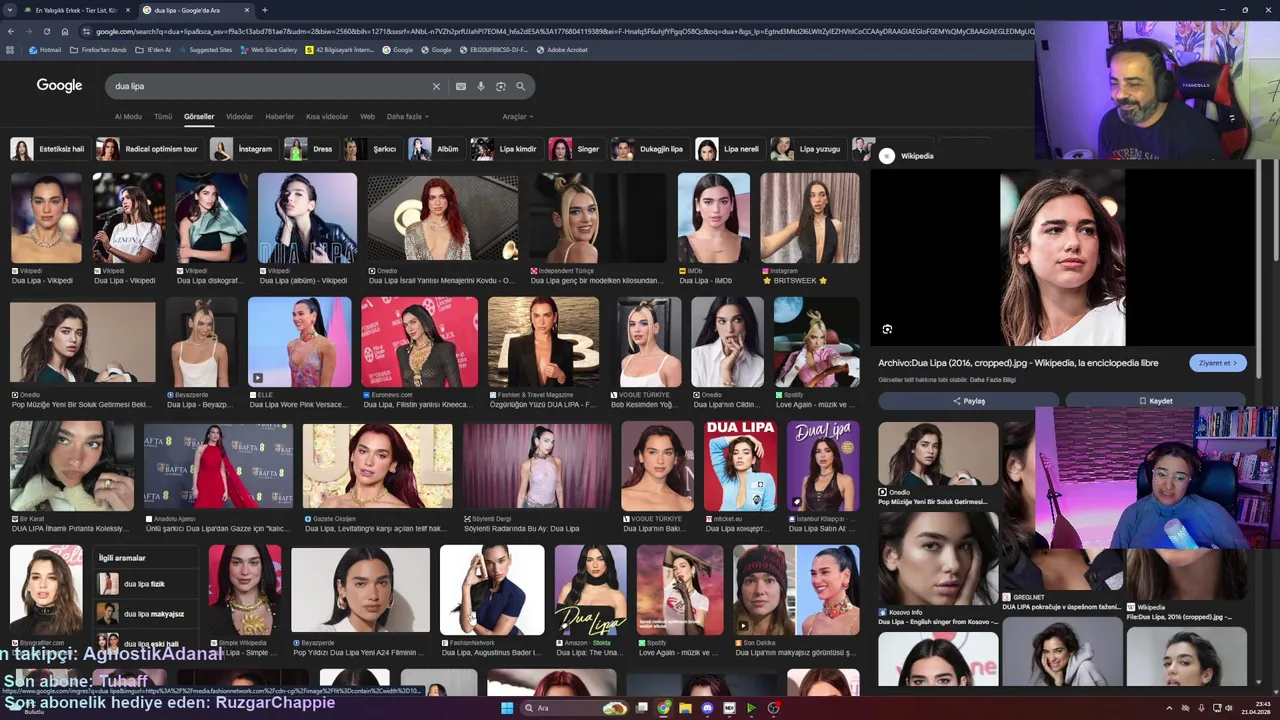Open the 'Firefox'tan Alındı' bookmark folder

[x=98, y=49]
